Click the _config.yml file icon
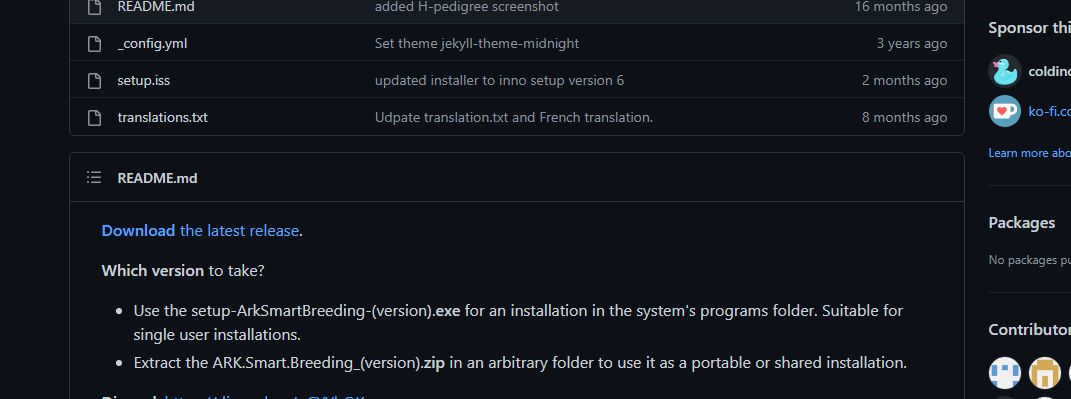Image resolution: width=1071 pixels, height=399 pixels. pos(95,44)
